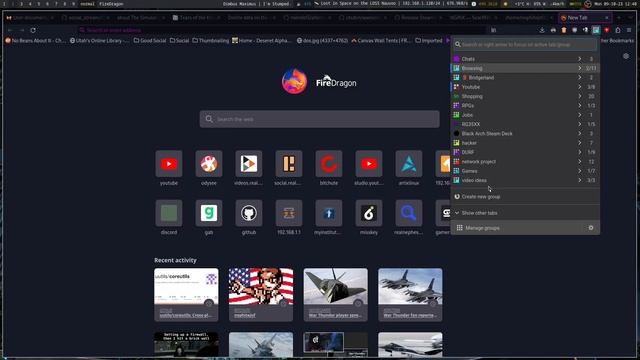The height and width of the screenshot is (360, 640).
Task: Open Canvas Wall Tents bookmark
Action: click(x=381, y=40)
